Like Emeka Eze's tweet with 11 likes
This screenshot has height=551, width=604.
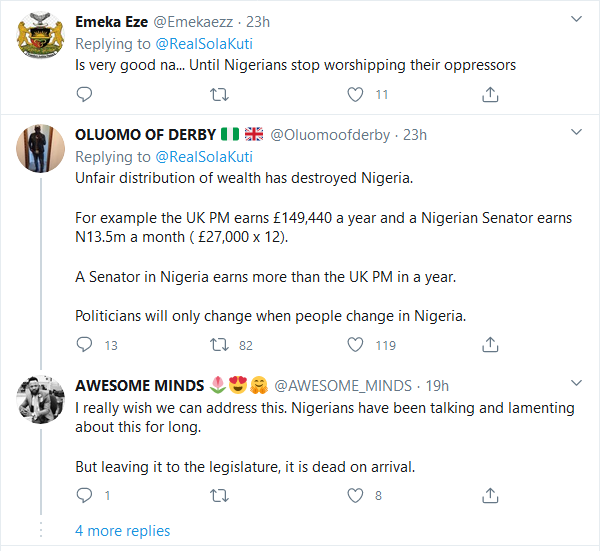(355, 95)
